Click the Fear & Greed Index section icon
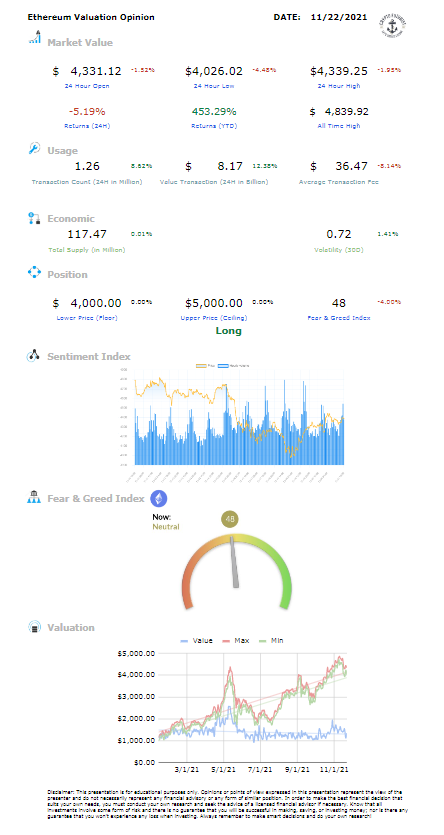Viewport: 444px width, 835px height. [34, 497]
